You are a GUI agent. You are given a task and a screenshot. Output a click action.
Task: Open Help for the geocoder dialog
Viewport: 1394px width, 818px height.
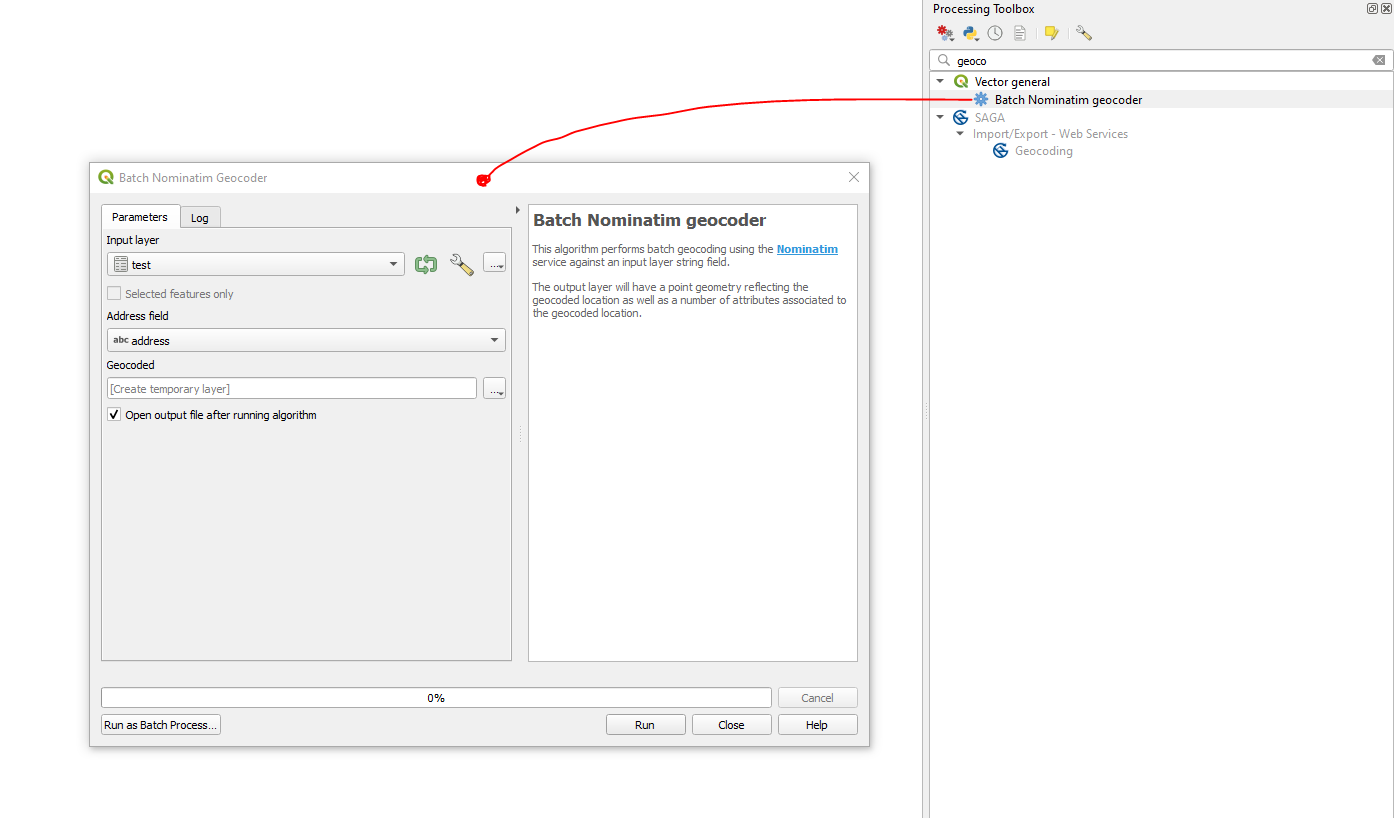(x=817, y=725)
